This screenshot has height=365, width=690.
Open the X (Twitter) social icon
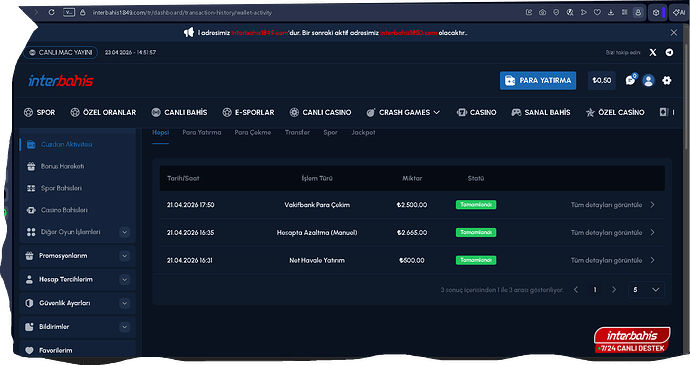tap(653, 52)
